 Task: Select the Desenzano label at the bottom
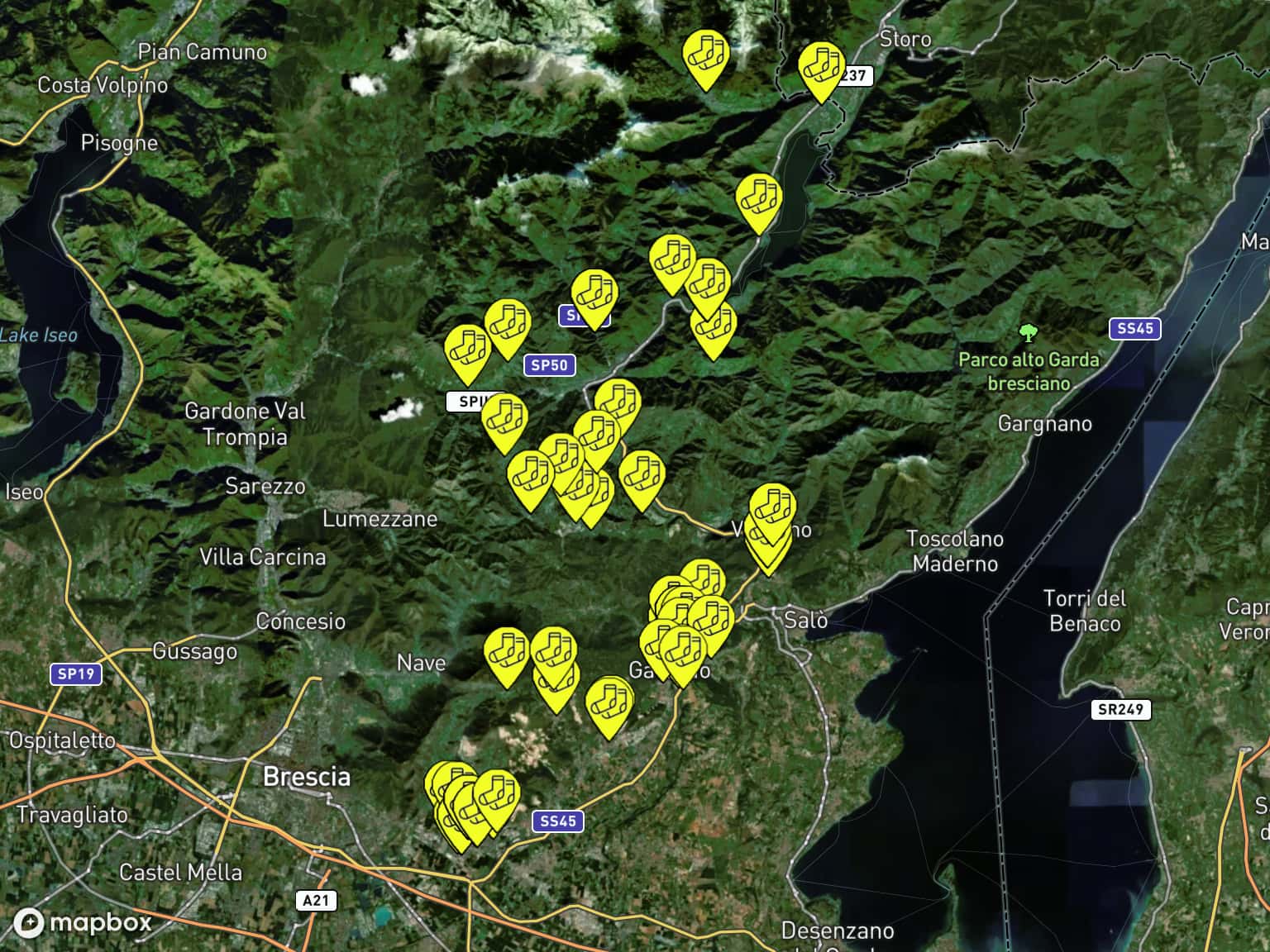(837, 931)
